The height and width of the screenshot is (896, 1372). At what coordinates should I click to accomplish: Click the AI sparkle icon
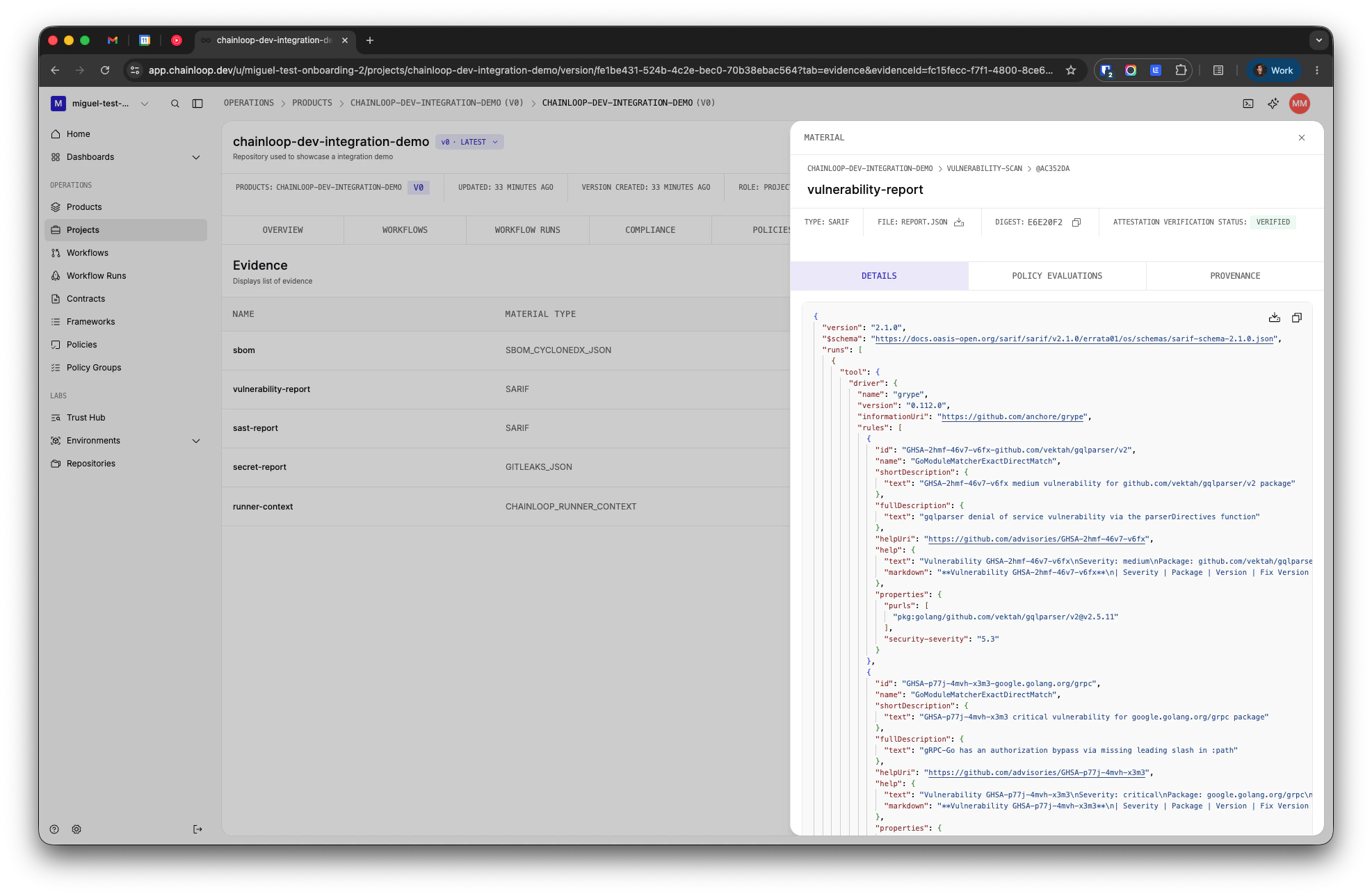(1273, 104)
